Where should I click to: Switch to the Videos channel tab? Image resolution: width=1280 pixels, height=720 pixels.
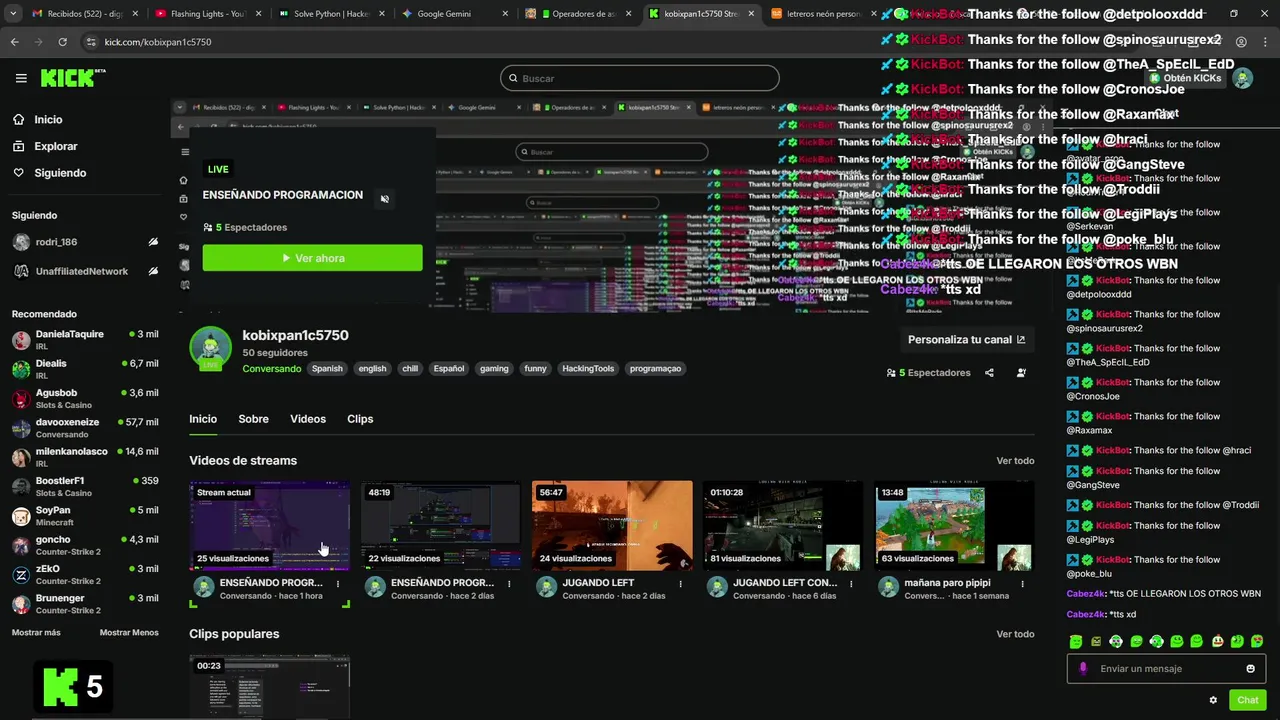[308, 419]
